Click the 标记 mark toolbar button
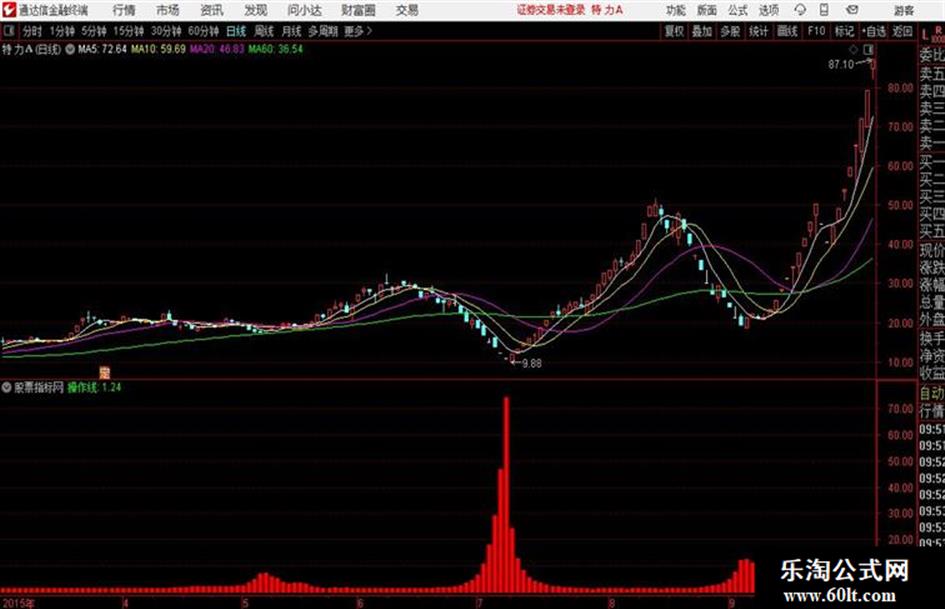 pos(844,31)
